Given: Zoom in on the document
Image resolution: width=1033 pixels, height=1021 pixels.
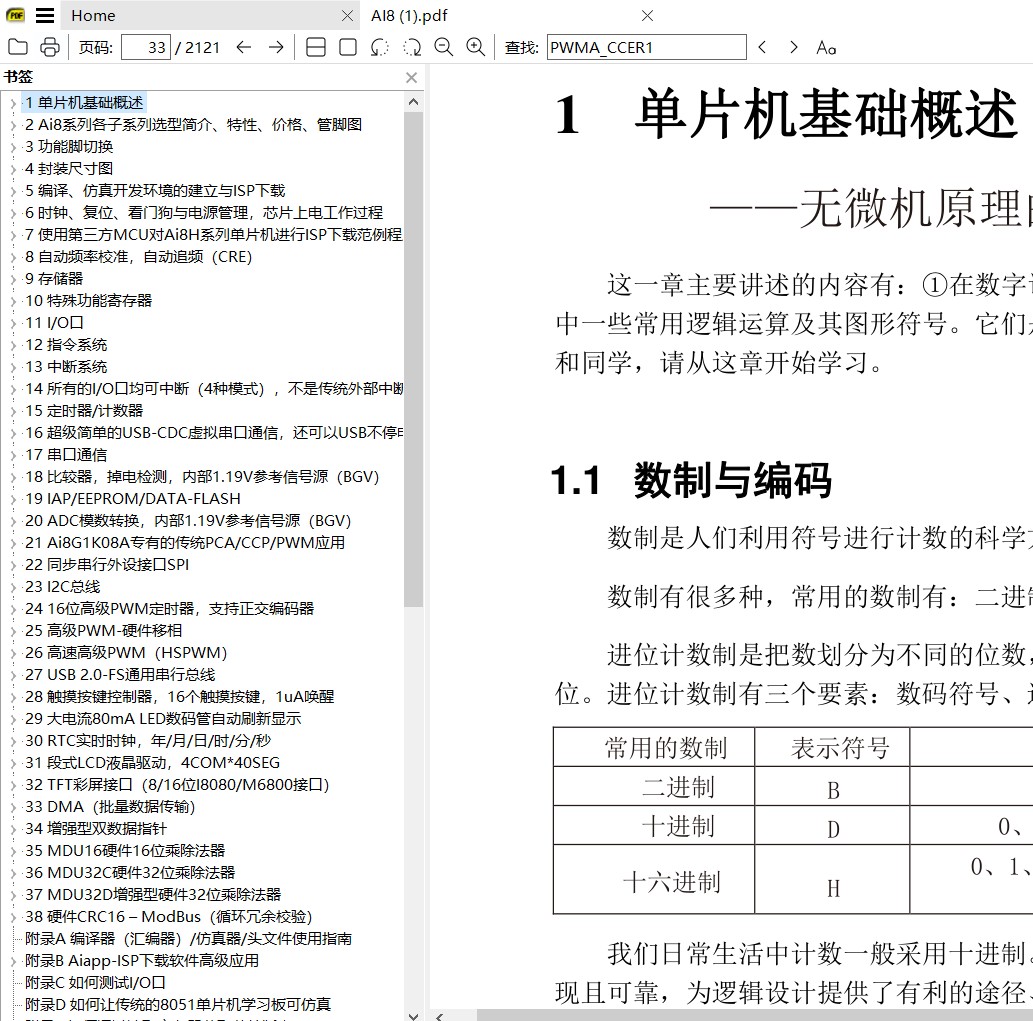Looking at the screenshot, I should [x=475, y=47].
